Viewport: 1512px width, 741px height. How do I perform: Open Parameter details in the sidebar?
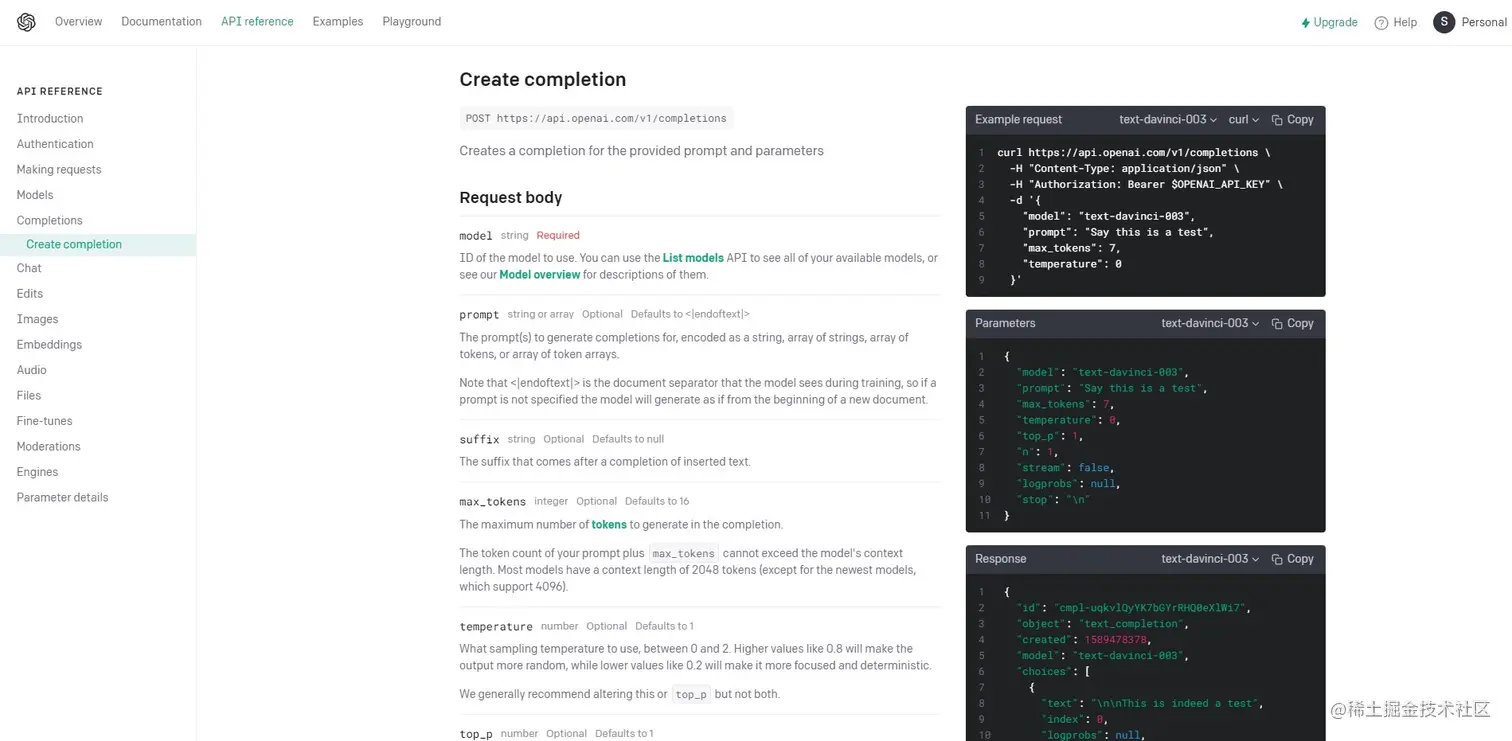(x=62, y=498)
